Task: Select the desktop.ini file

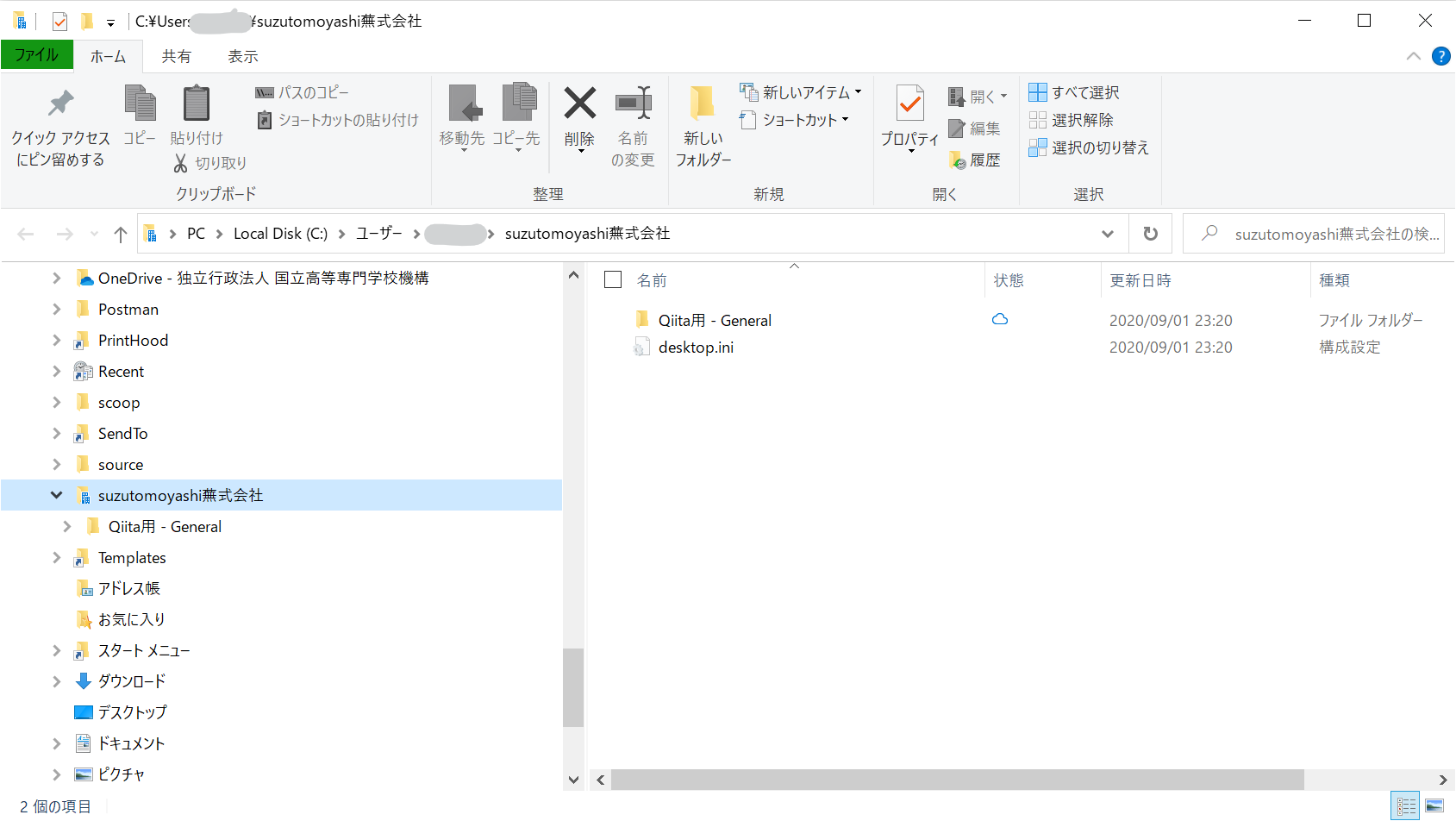Action: (696, 348)
